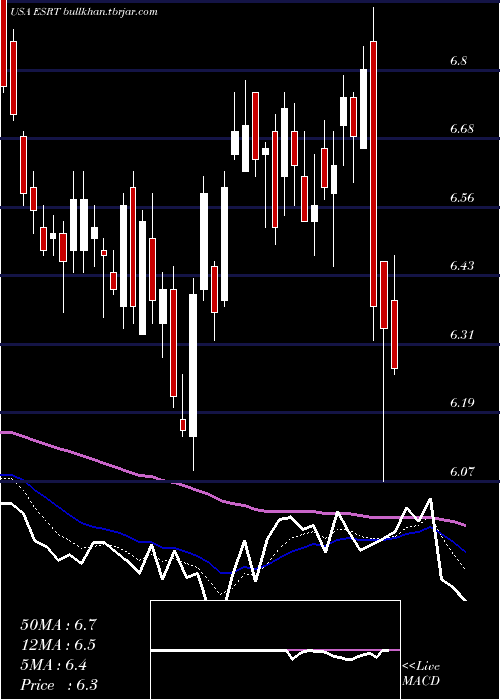Select the 6.19 price axis label
Screen dimensions: 500x700
coord(461,403)
